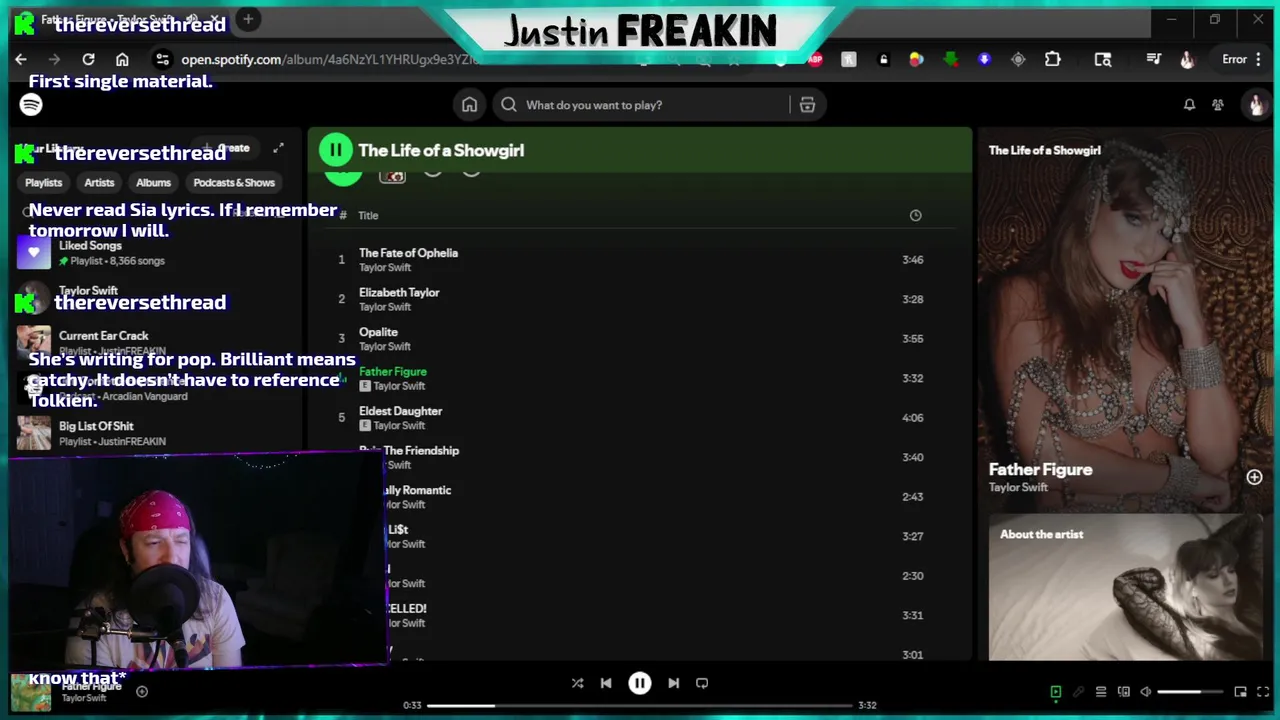Open Taylor Swift link under Opalite
The height and width of the screenshot is (720, 1280).
point(385,347)
